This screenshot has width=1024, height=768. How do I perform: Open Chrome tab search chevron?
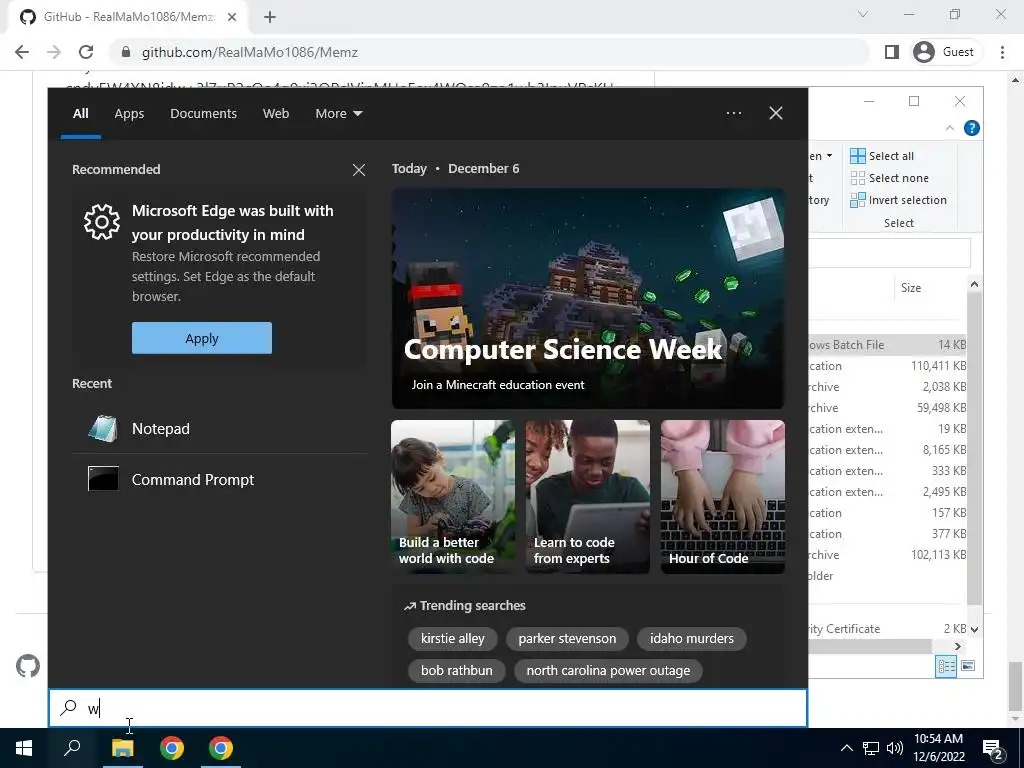[x=863, y=14]
